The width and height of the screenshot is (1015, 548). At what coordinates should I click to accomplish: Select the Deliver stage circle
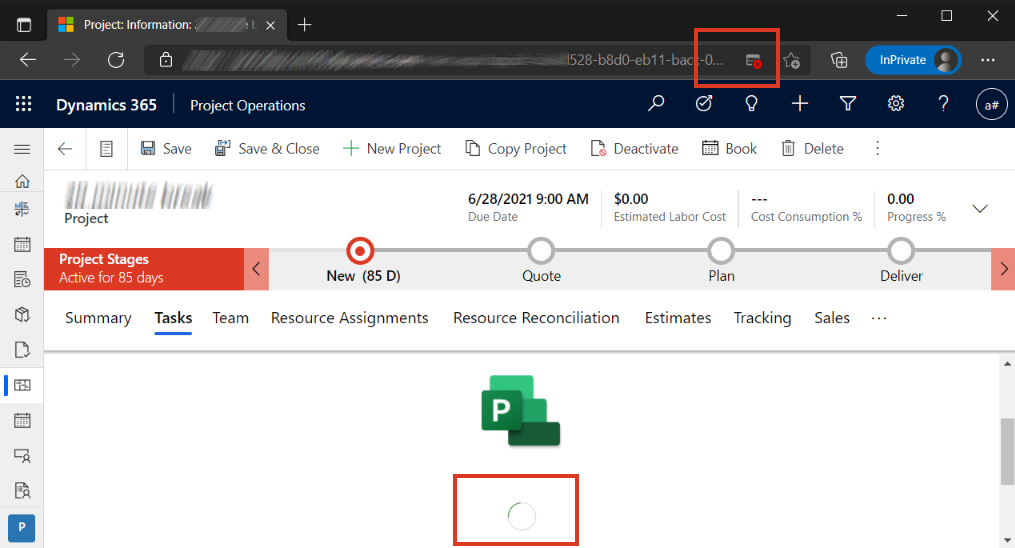(900, 251)
